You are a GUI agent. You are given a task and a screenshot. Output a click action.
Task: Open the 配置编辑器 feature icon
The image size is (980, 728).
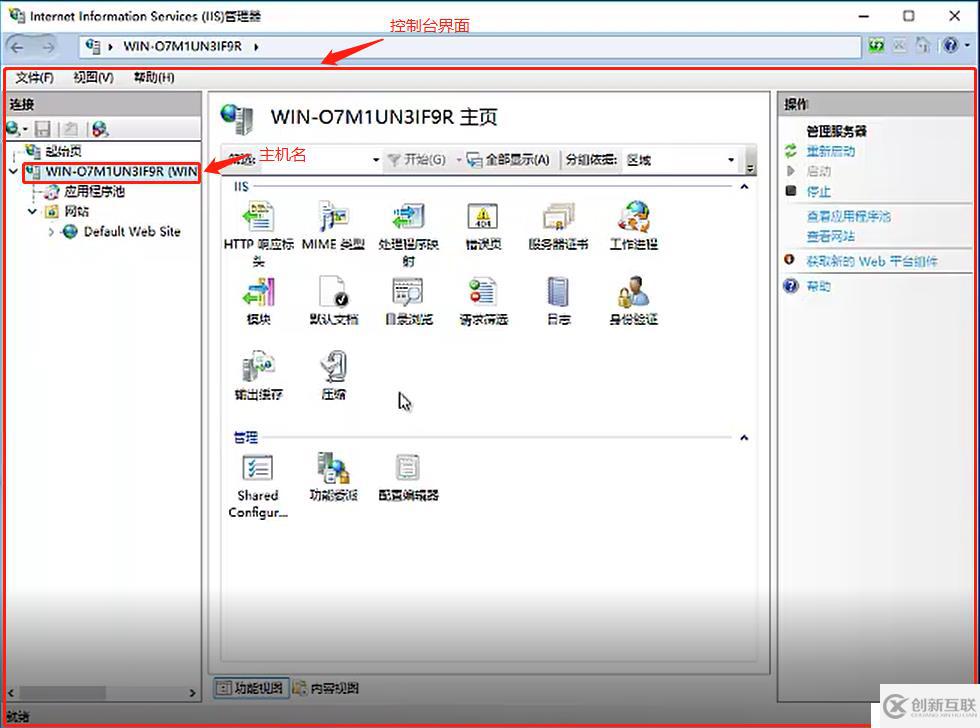(x=408, y=467)
